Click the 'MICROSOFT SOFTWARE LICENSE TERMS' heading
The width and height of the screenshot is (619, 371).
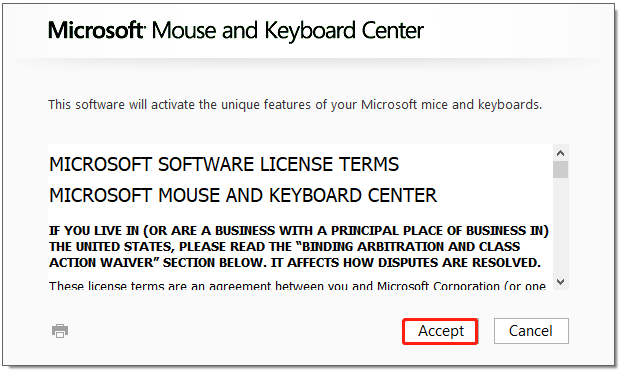pyautogui.click(x=224, y=164)
